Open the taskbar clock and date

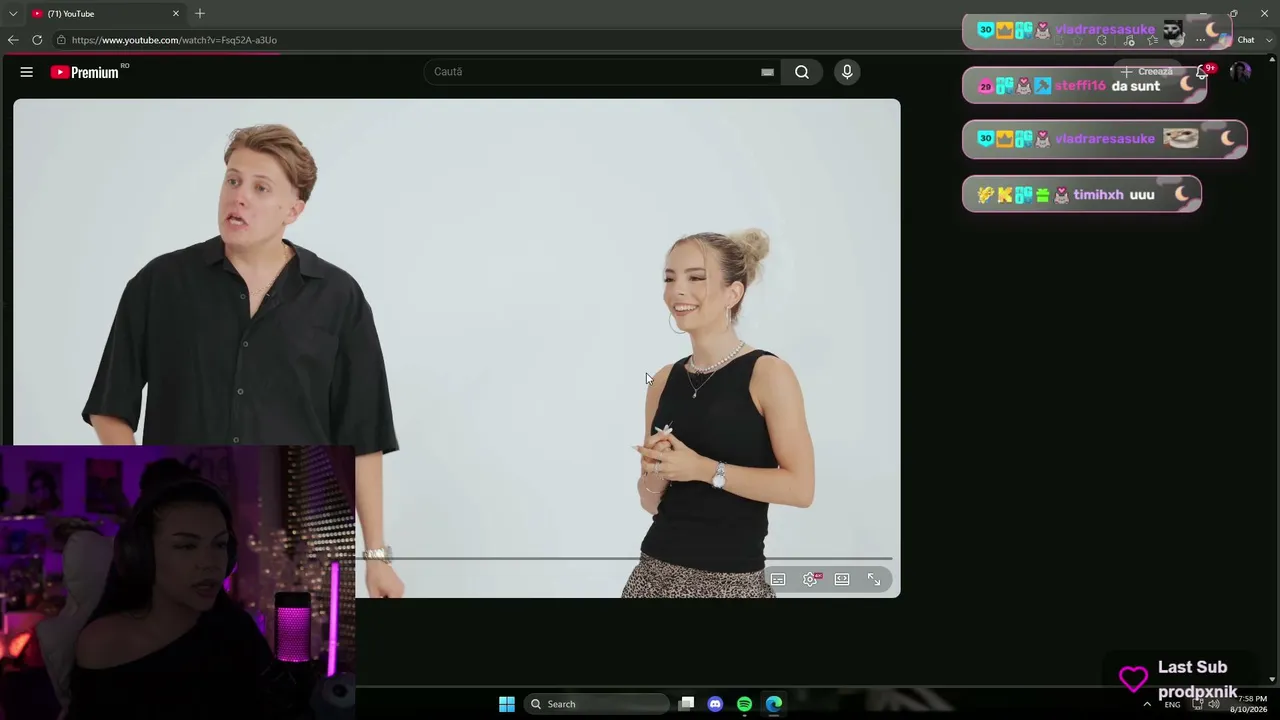click(1249, 704)
